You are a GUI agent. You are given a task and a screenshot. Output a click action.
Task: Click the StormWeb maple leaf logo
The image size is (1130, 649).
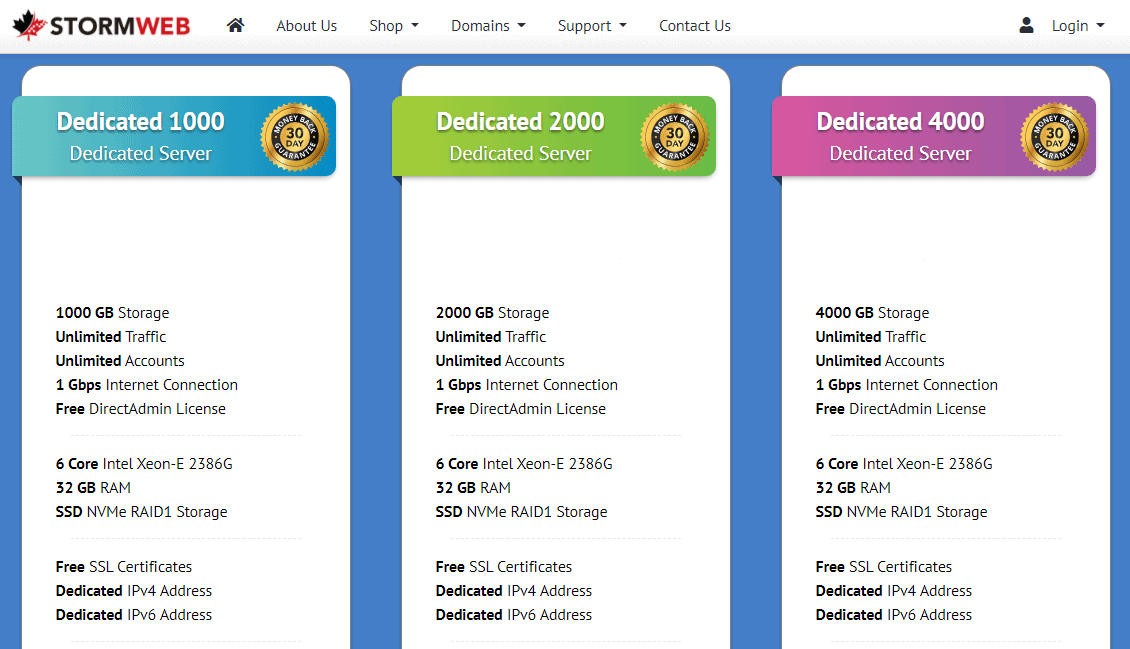pos(30,25)
